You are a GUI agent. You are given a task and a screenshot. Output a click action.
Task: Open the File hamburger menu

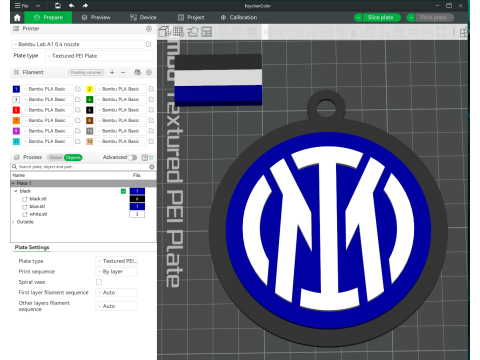pos(21,6)
